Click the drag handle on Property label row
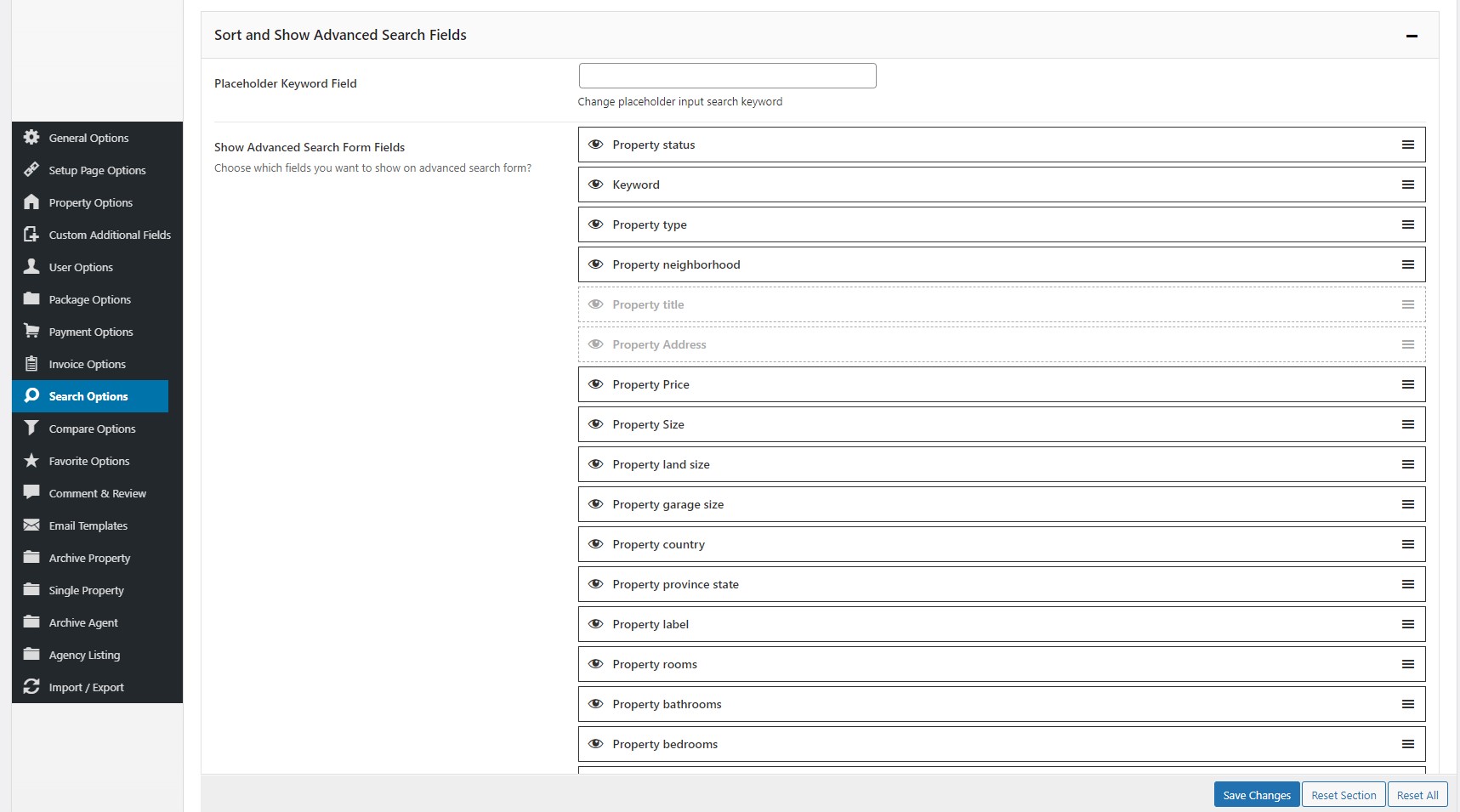This screenshot has height=812, width=1460. [1408, 624]
